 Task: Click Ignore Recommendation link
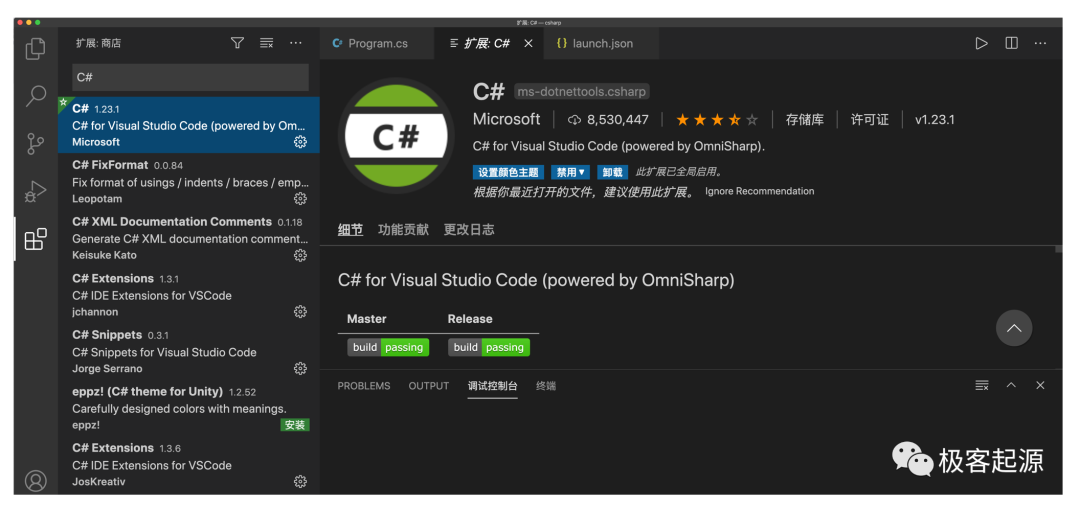click(760, 191)
